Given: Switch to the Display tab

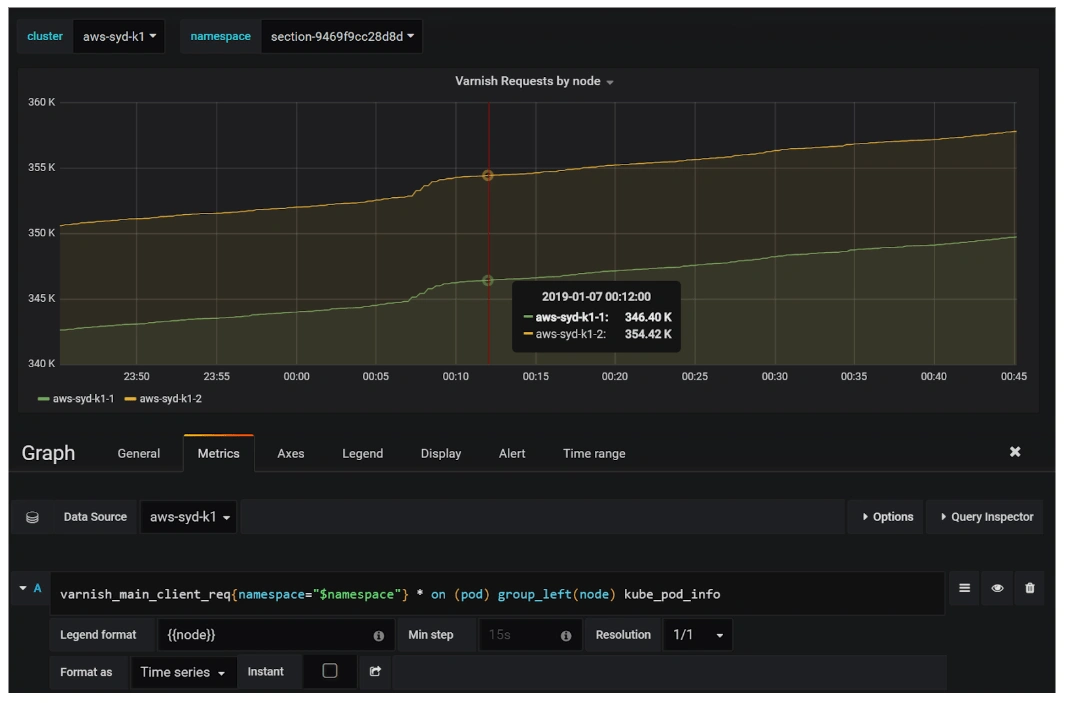Looking at the screenshot, I should (x=441, y=454).
